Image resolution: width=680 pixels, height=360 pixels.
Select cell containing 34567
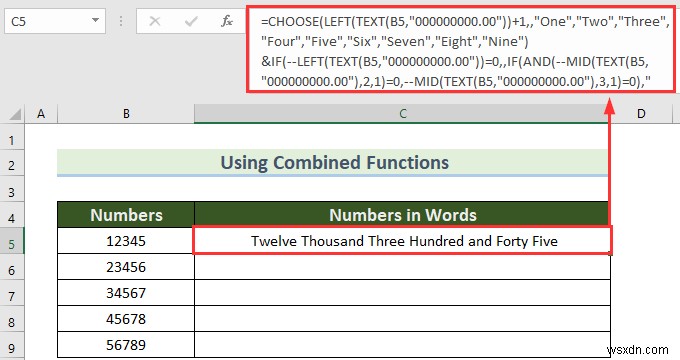126,293
